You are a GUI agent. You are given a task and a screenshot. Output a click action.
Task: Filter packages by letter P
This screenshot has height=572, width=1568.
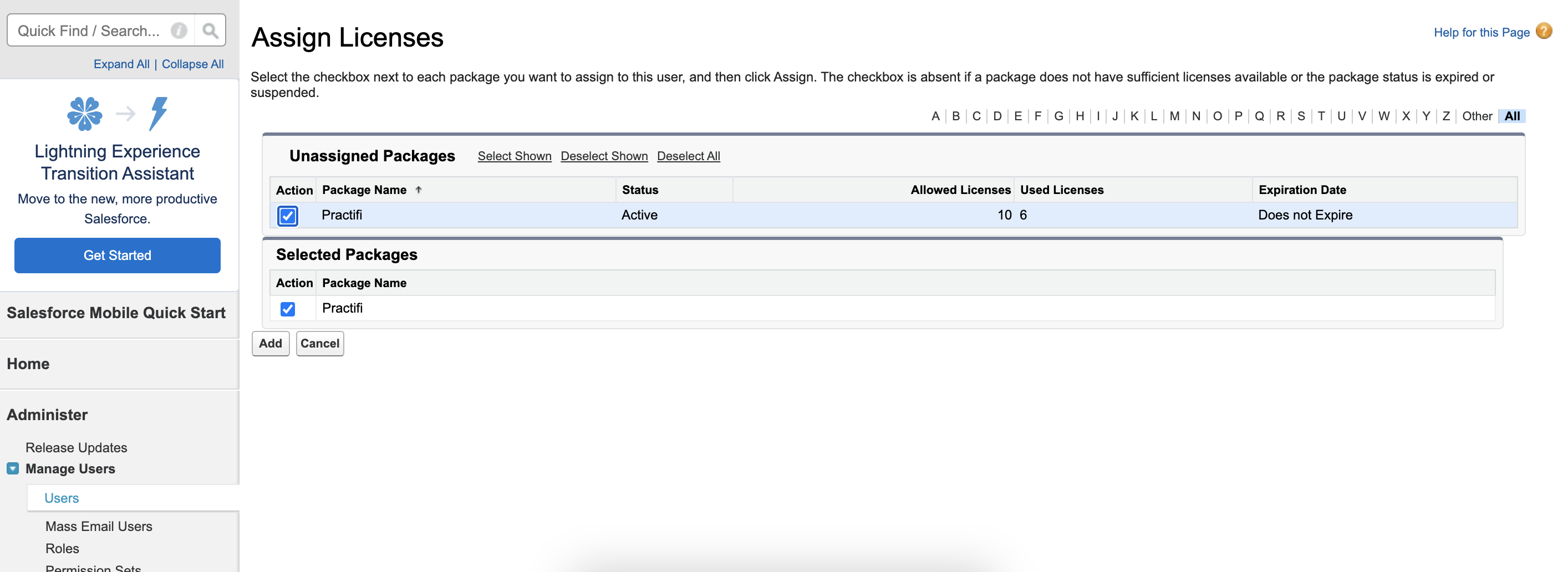[1238, 116]
